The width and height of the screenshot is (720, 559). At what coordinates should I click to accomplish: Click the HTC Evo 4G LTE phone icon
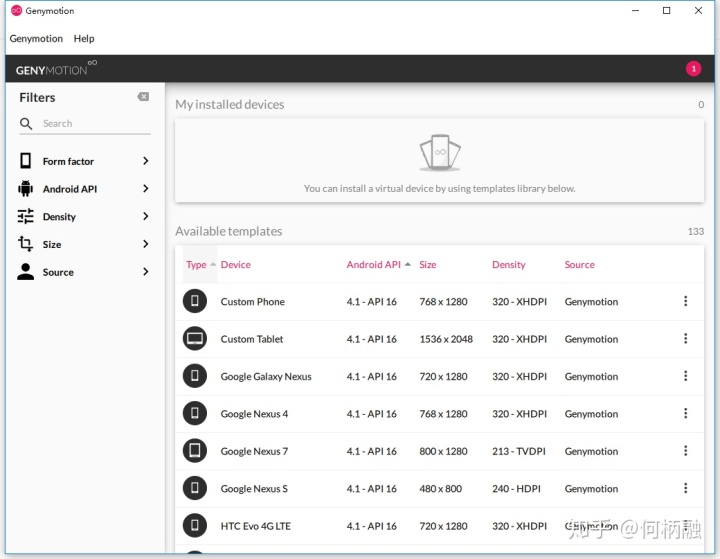tap(195, 525)
